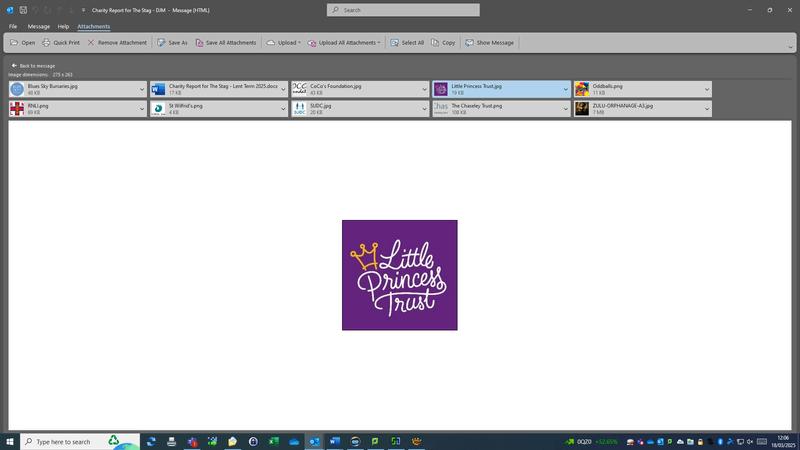The image size is (800, 450).
Task: Open the dropdown arrow for RNLI.png
Action: (x=142, y=109)
